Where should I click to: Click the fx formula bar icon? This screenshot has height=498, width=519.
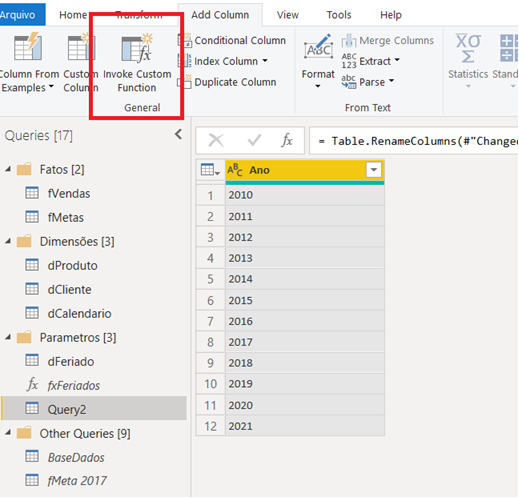point(287,140)
